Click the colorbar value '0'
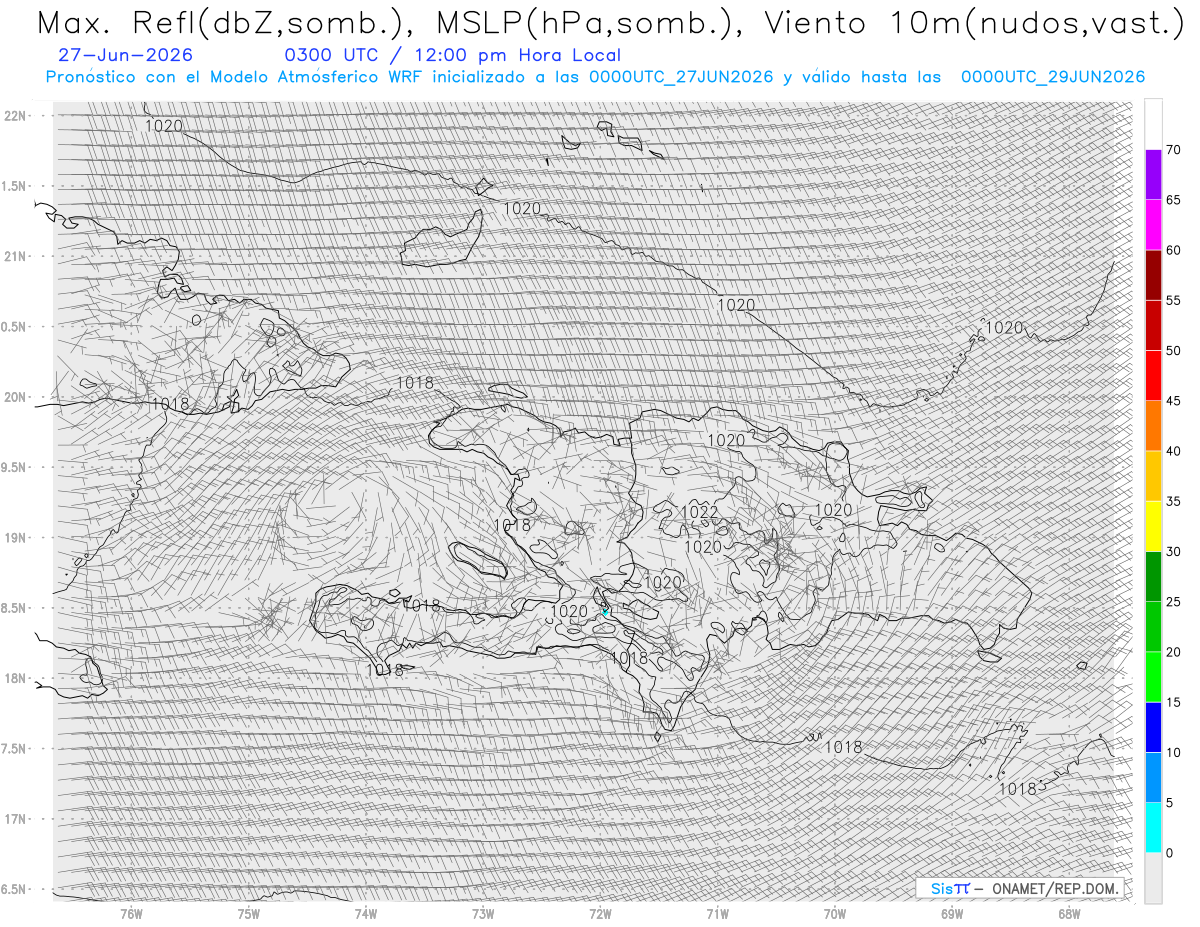This screenshot has width=1200, height=927. [x=1170, y=852]
